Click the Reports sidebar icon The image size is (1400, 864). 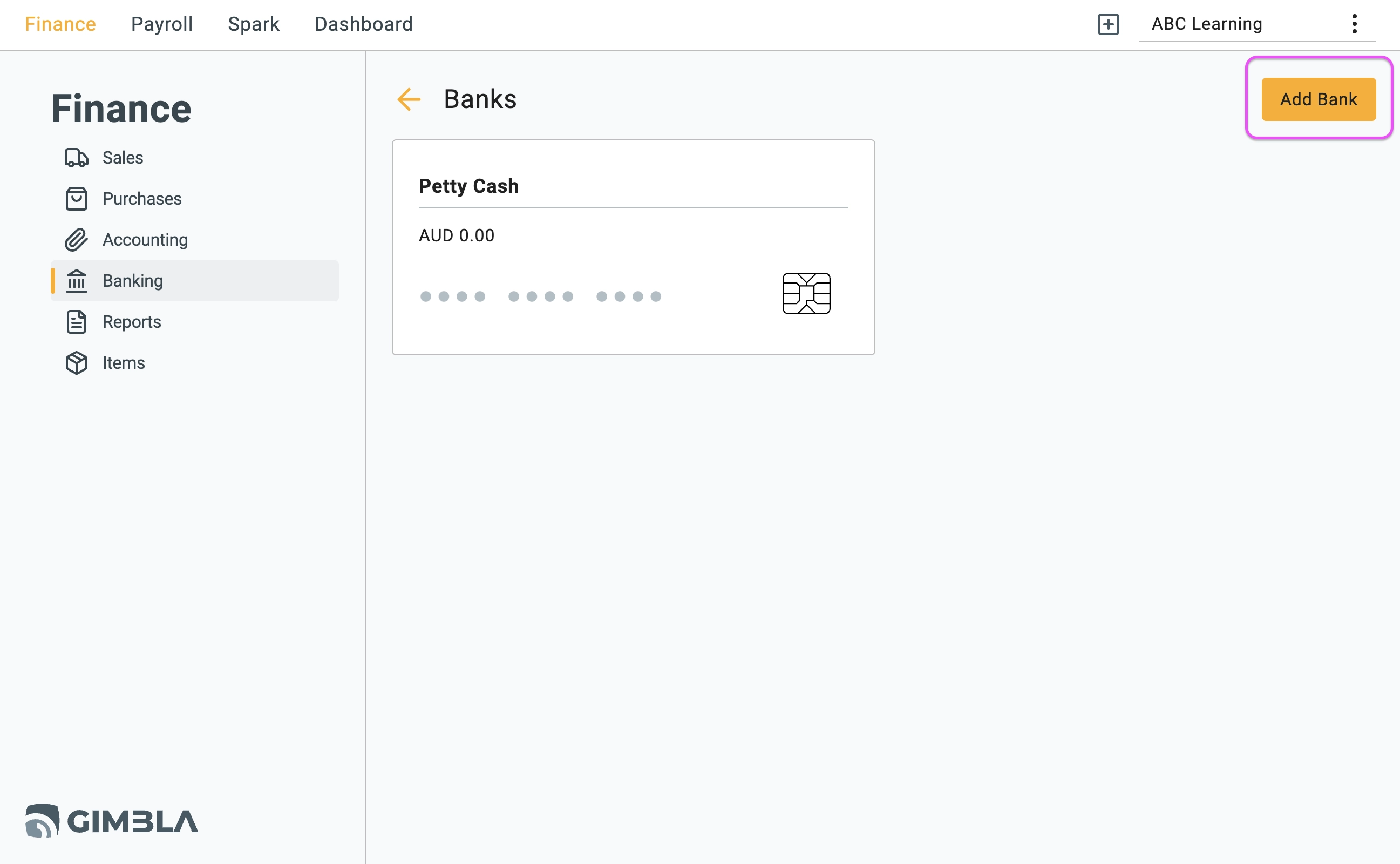point(76,322)
